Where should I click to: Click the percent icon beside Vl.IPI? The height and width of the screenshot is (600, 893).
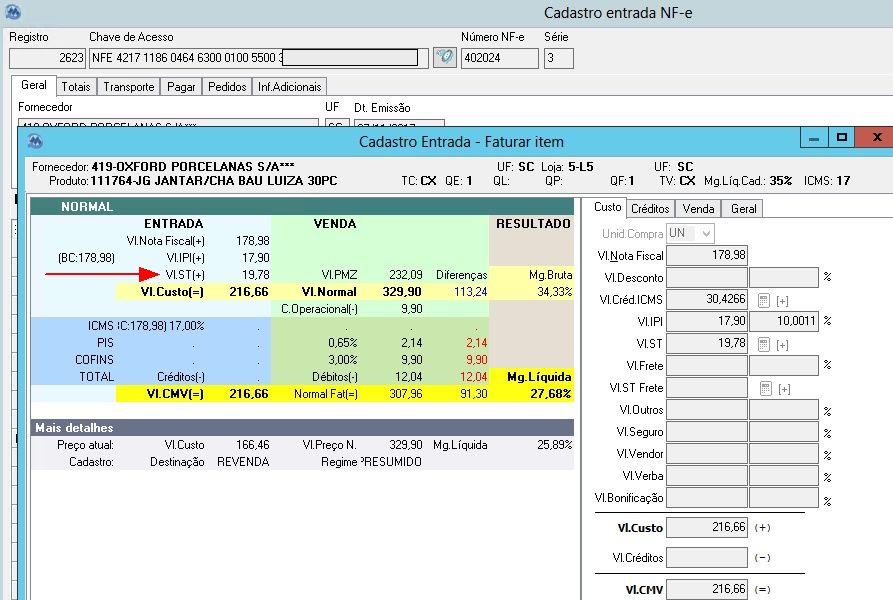point(828,321)
